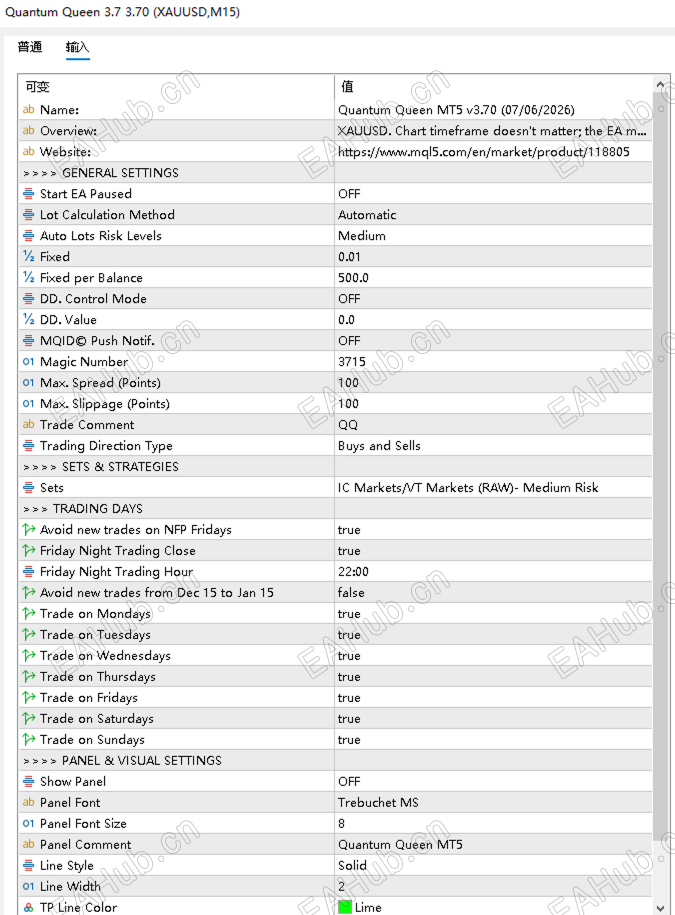Click the double-type icon beside DD. Value
Screen dimensions: 675x915
[28, 320]
